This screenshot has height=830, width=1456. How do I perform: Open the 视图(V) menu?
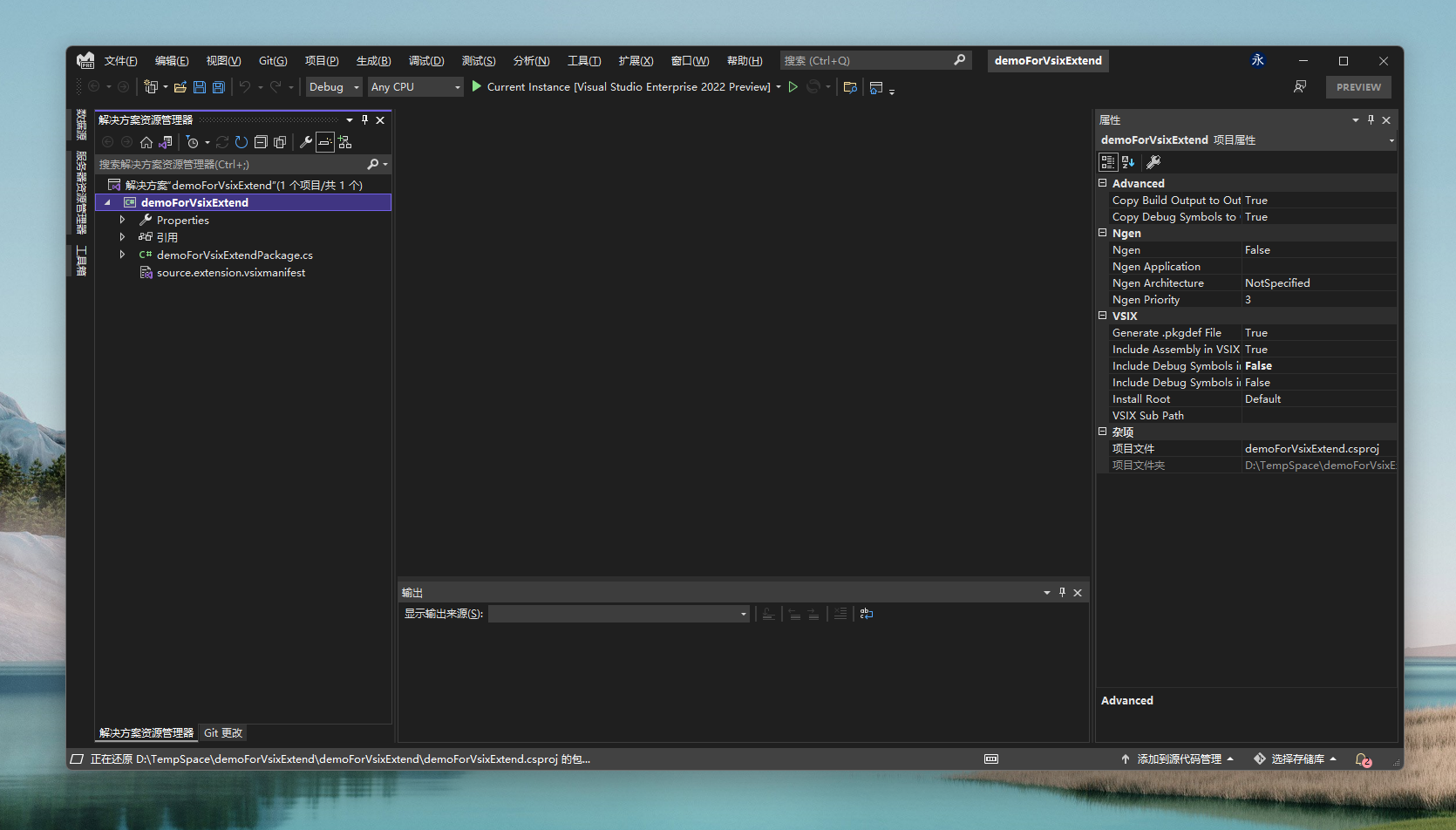223,61
